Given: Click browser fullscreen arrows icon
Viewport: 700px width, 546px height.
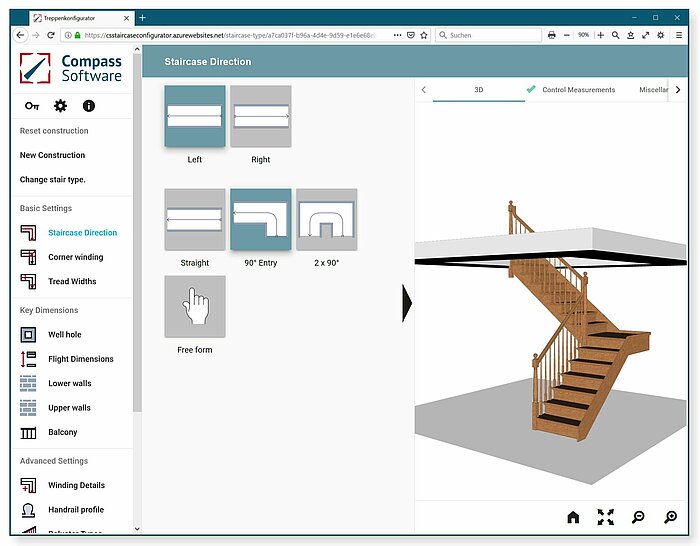Looking at the screenshot, I should [x=646, y=35].
